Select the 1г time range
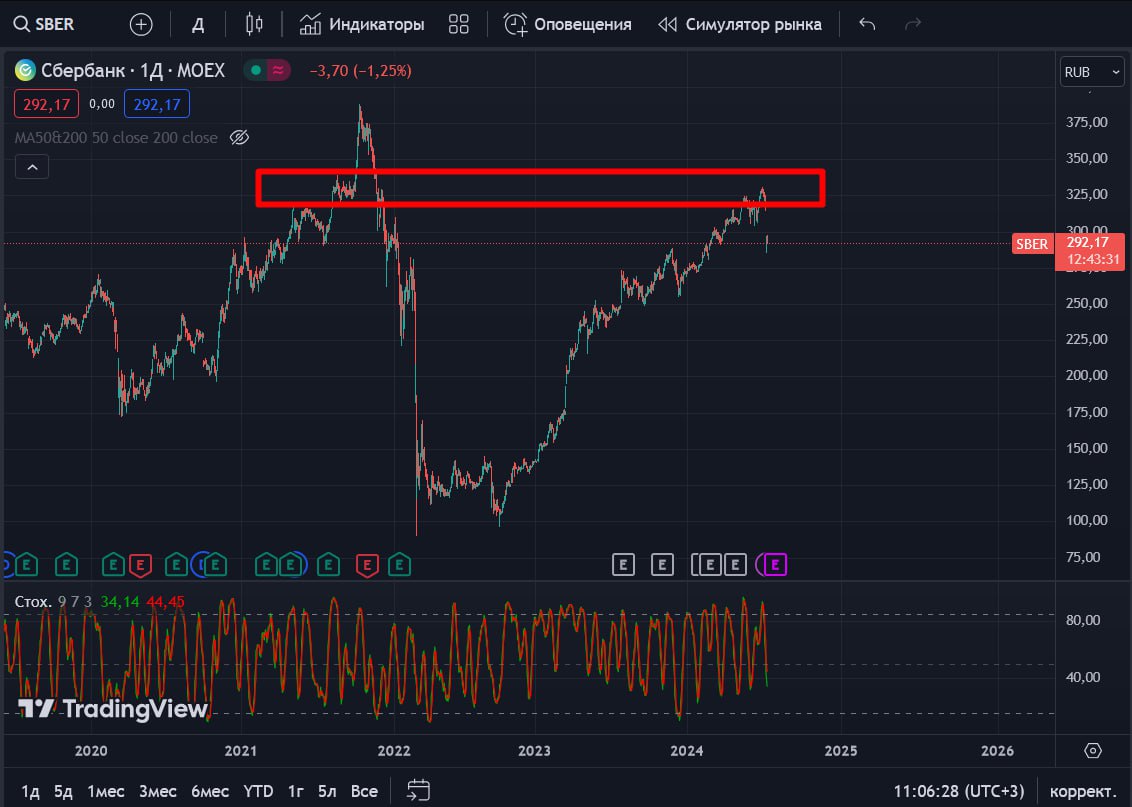This screenshot has height=807, width=1132. tap(296, 791)
